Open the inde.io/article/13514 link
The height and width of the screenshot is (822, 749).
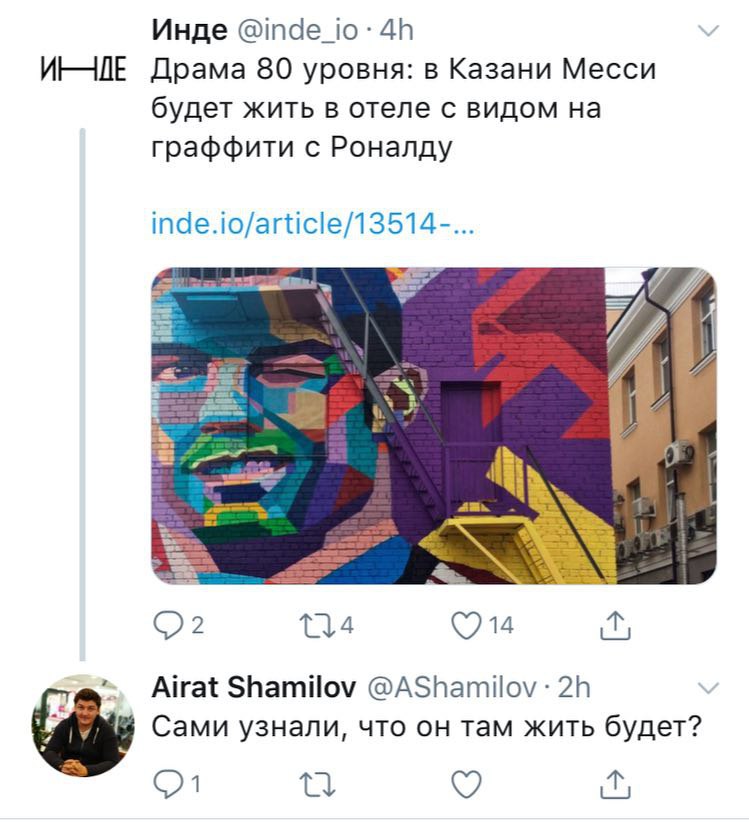coord(312,224)
